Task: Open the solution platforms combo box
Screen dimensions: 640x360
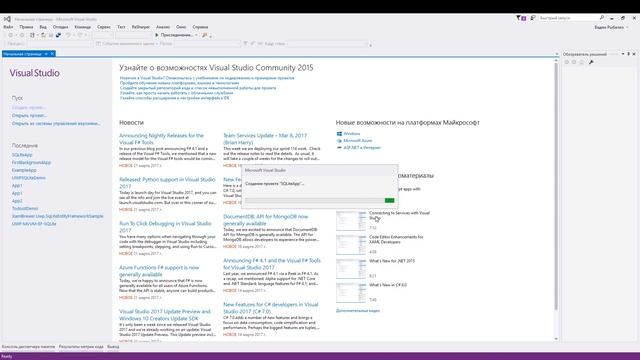Action: point(134,35)
